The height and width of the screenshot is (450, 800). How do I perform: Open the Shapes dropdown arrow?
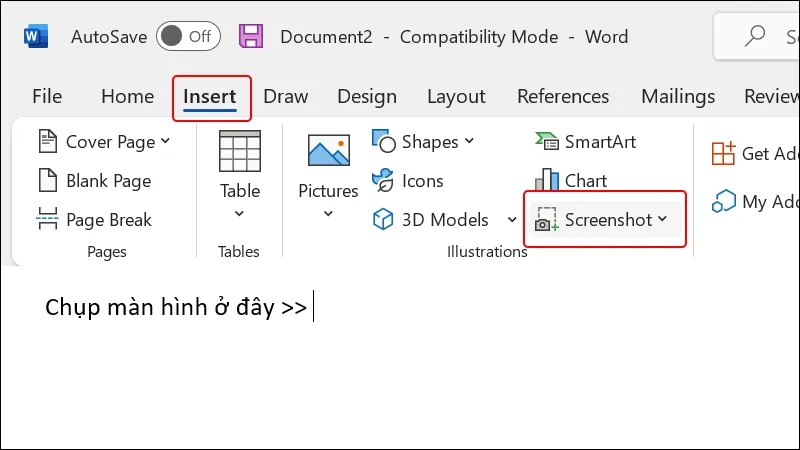click(469, 141)
